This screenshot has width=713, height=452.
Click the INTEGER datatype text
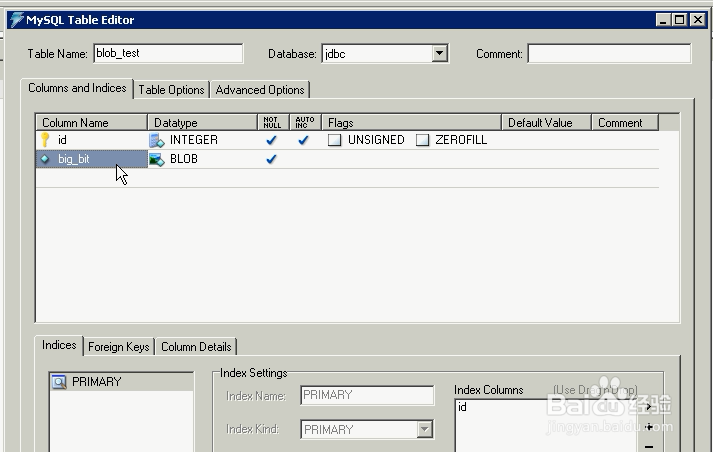coord(194,140)
